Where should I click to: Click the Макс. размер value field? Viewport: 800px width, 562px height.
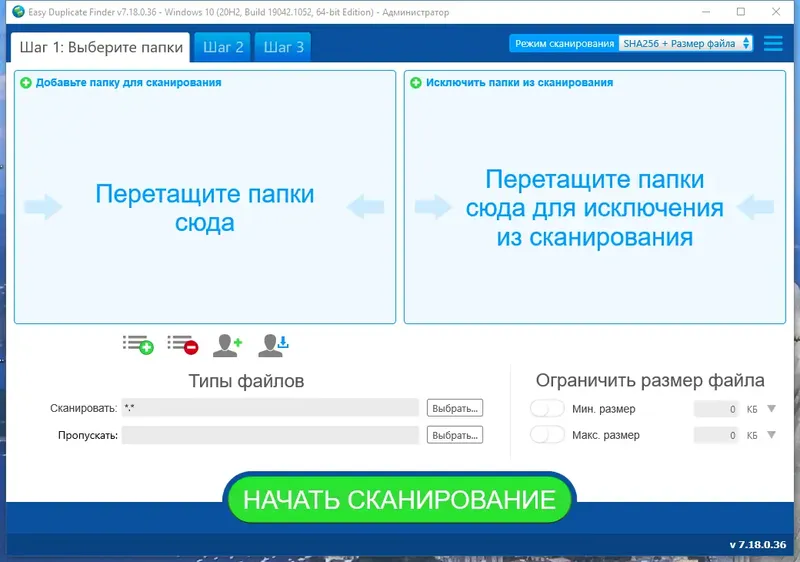pyautogui.click(x=716, y=435)
